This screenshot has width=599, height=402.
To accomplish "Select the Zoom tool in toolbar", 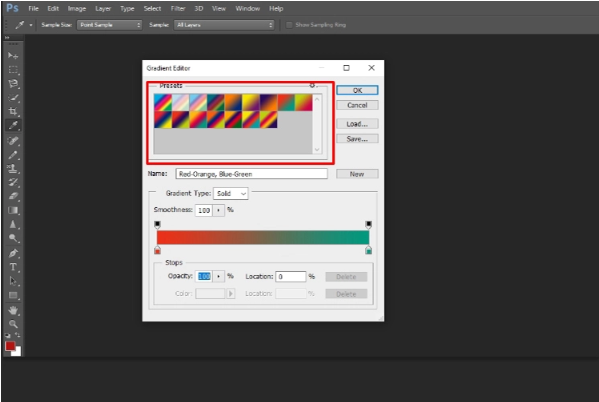I will click(13, 324).
